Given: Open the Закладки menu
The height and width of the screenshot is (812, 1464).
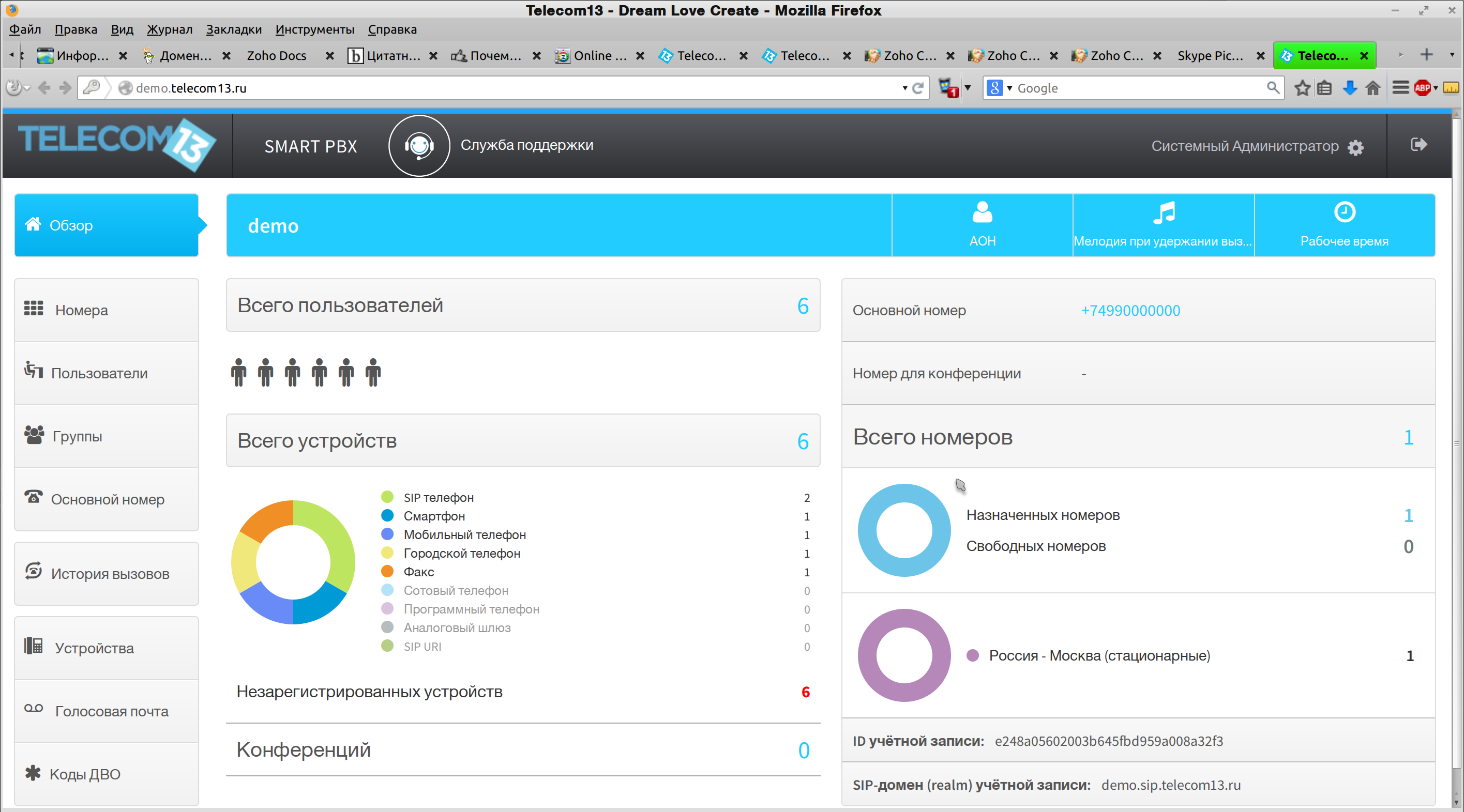Looking at the screenshot, I should pos(234,29).
